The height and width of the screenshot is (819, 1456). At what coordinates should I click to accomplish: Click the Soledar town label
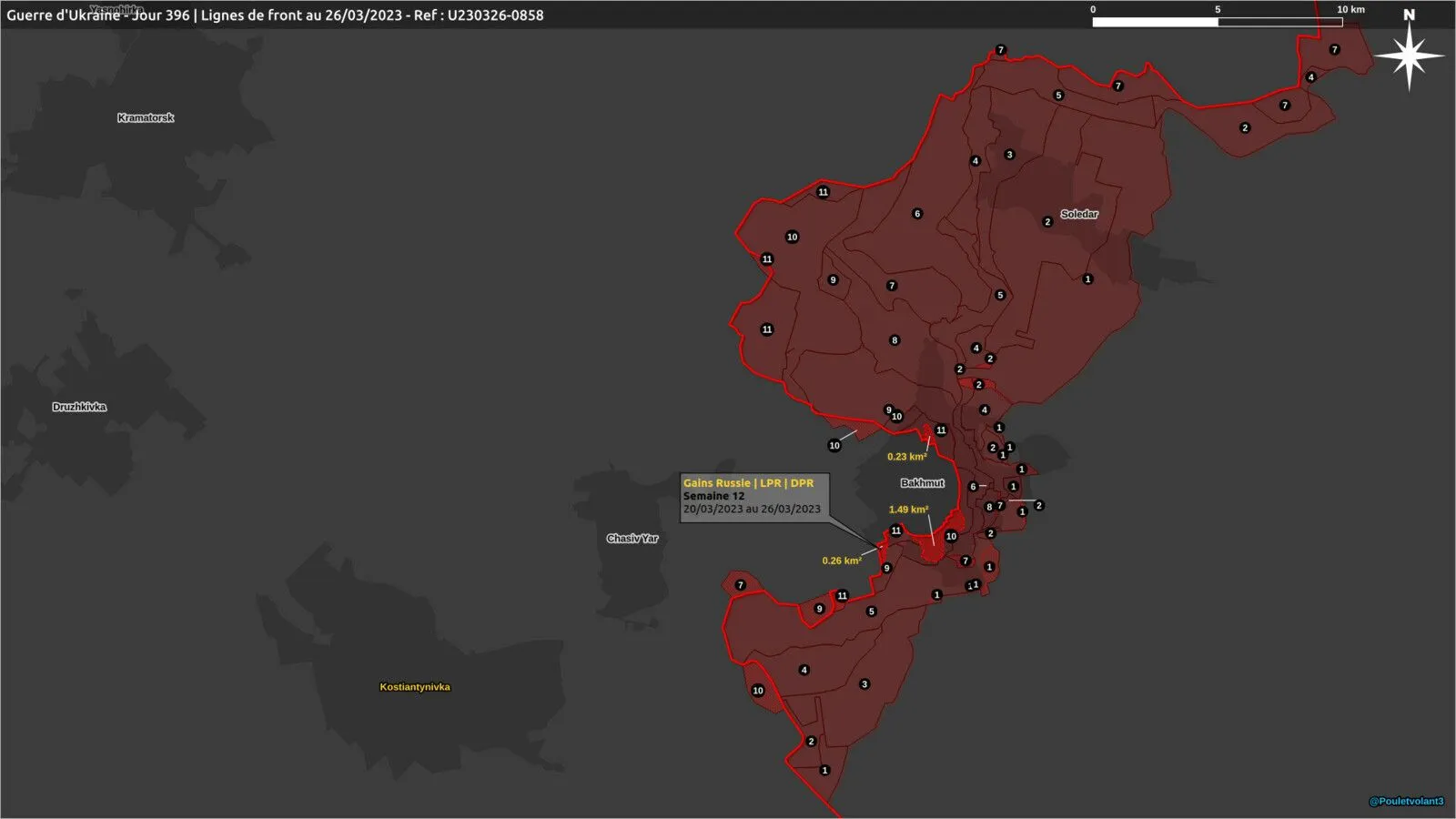pos(1079,214)
